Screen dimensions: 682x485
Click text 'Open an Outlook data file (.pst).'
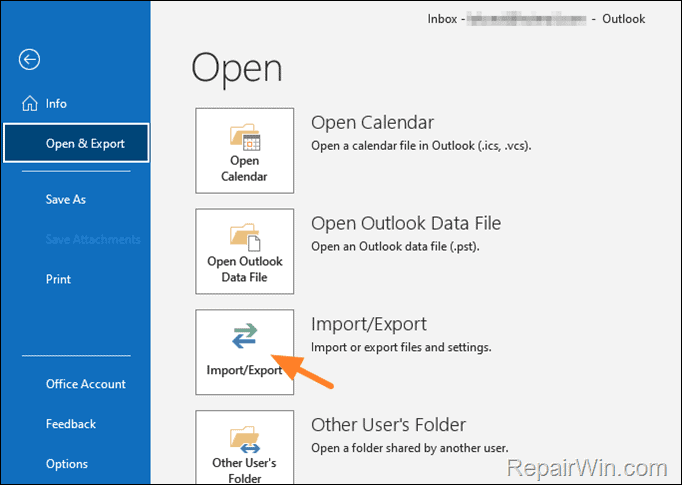(395, 247)
